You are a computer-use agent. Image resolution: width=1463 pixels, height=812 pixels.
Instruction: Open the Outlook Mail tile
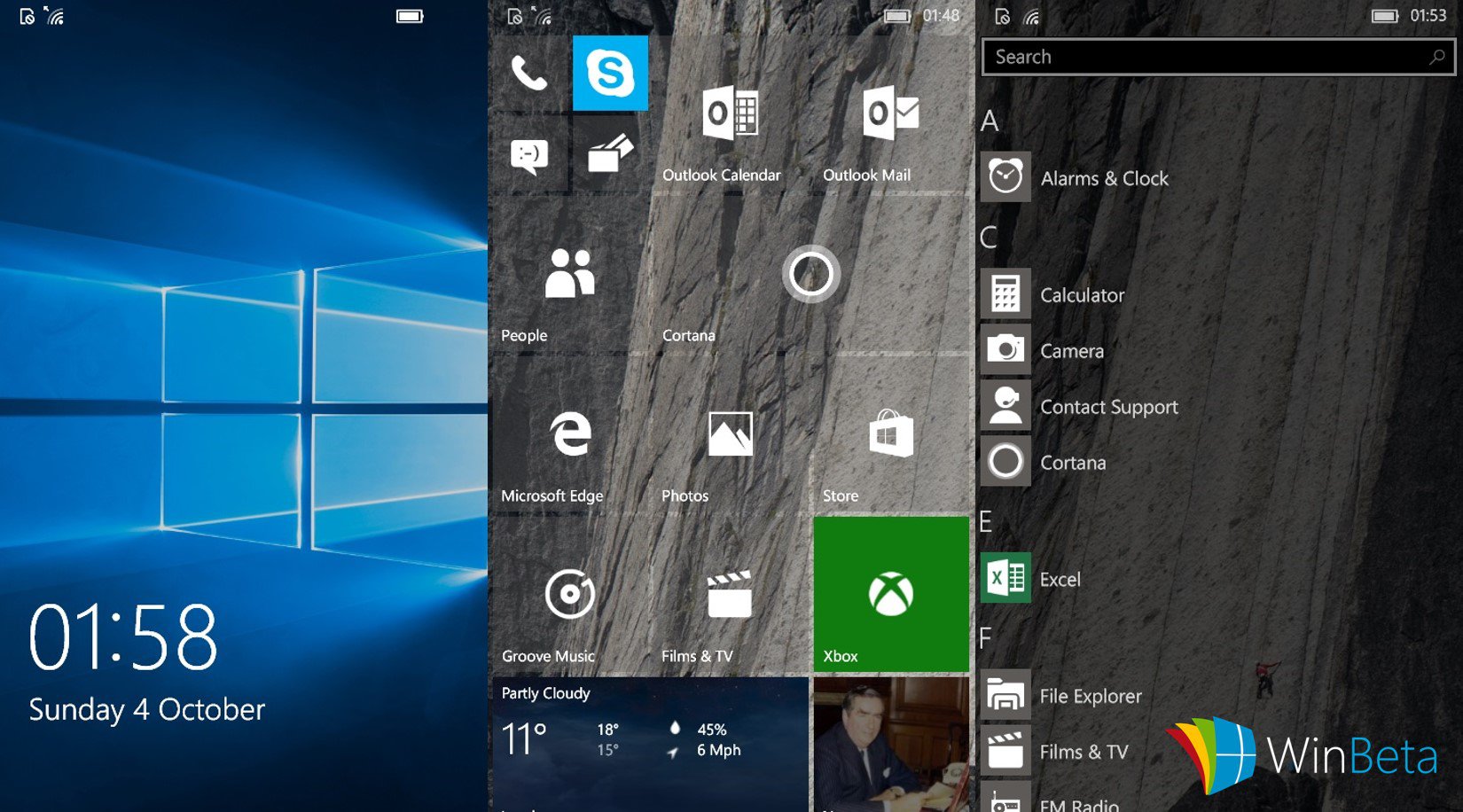tap(891, 114)
